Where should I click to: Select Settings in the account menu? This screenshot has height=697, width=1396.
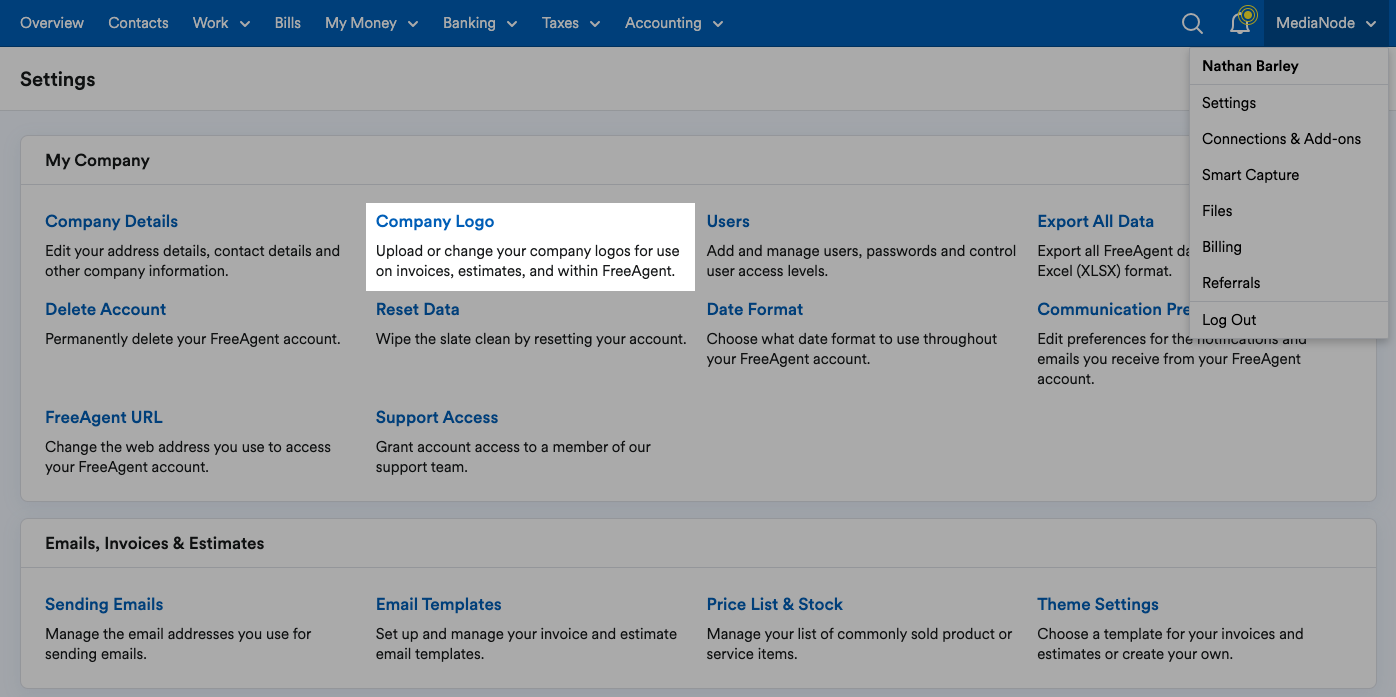pos(1229,103)
